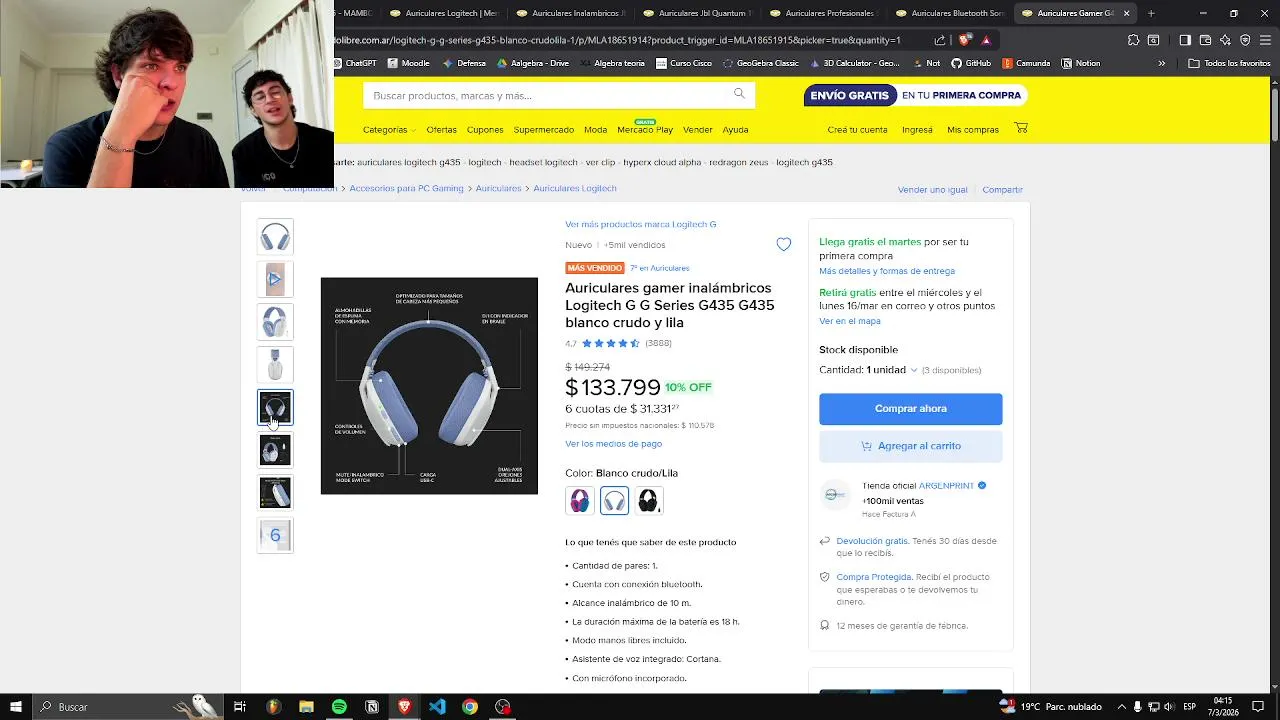This screenshot has height=720, width=1280.
Task: Open File Explorer from taskbar
Action: pyautogui.click(x=306, y=707)
